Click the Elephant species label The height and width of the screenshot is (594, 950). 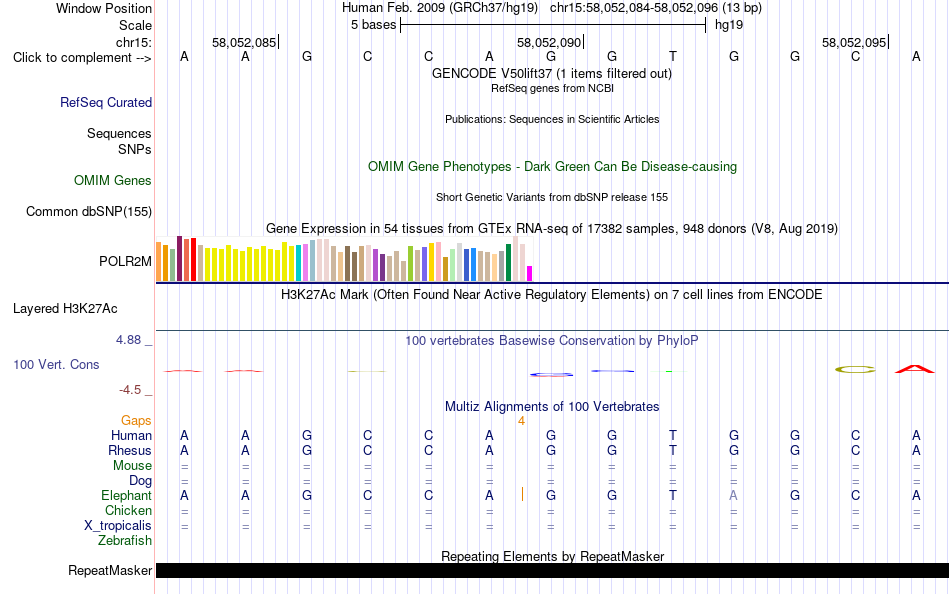click(x=127, y=496)
